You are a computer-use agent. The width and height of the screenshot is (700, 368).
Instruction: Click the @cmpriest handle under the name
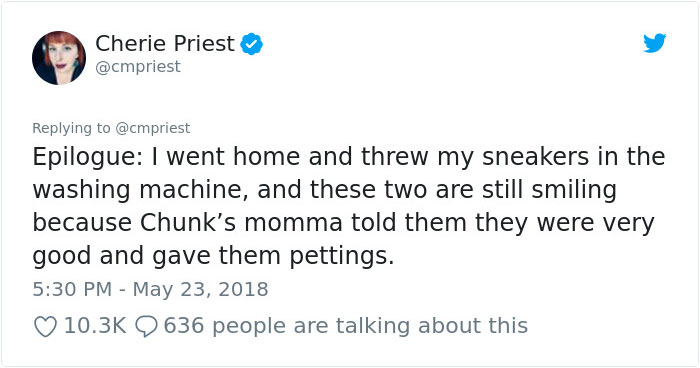pyautogui.click(x=138, y=67)
